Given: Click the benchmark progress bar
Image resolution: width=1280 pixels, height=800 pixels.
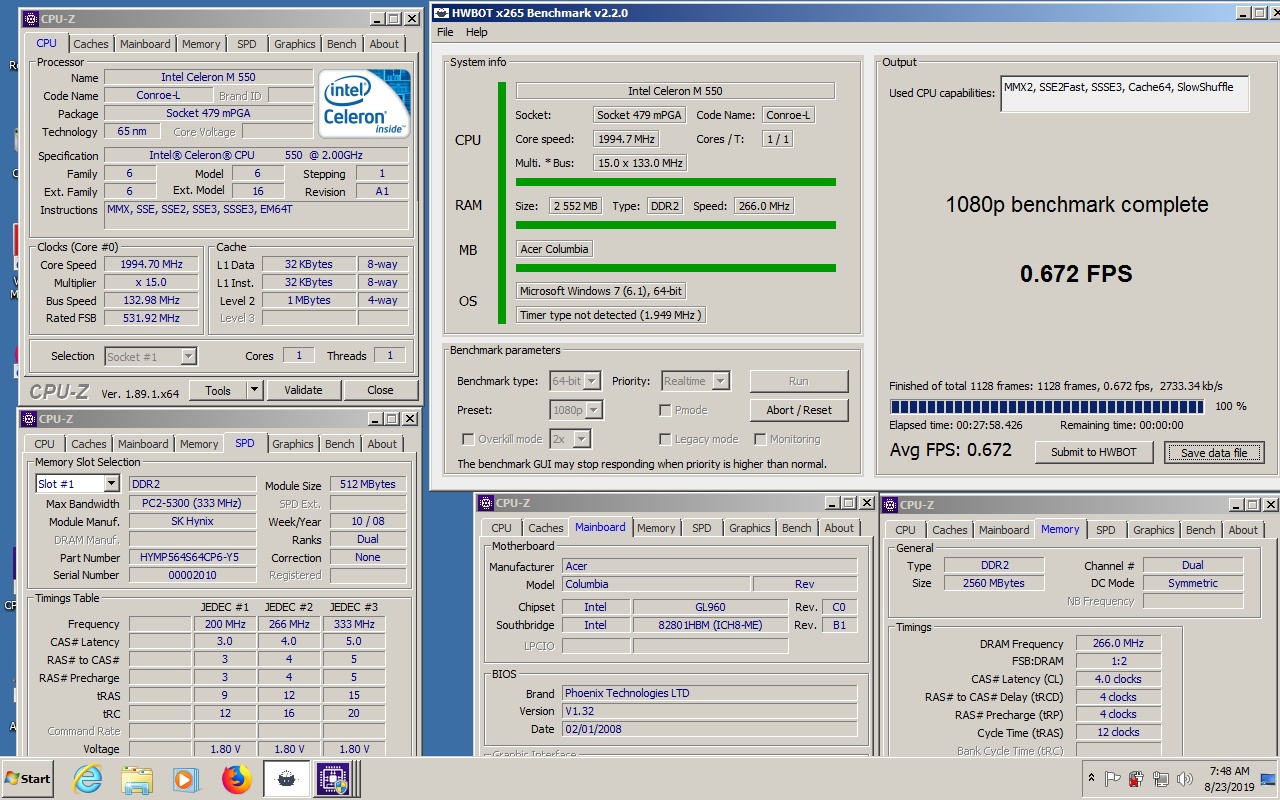Looking at the screenshot, I should [x=1047, y=407].
